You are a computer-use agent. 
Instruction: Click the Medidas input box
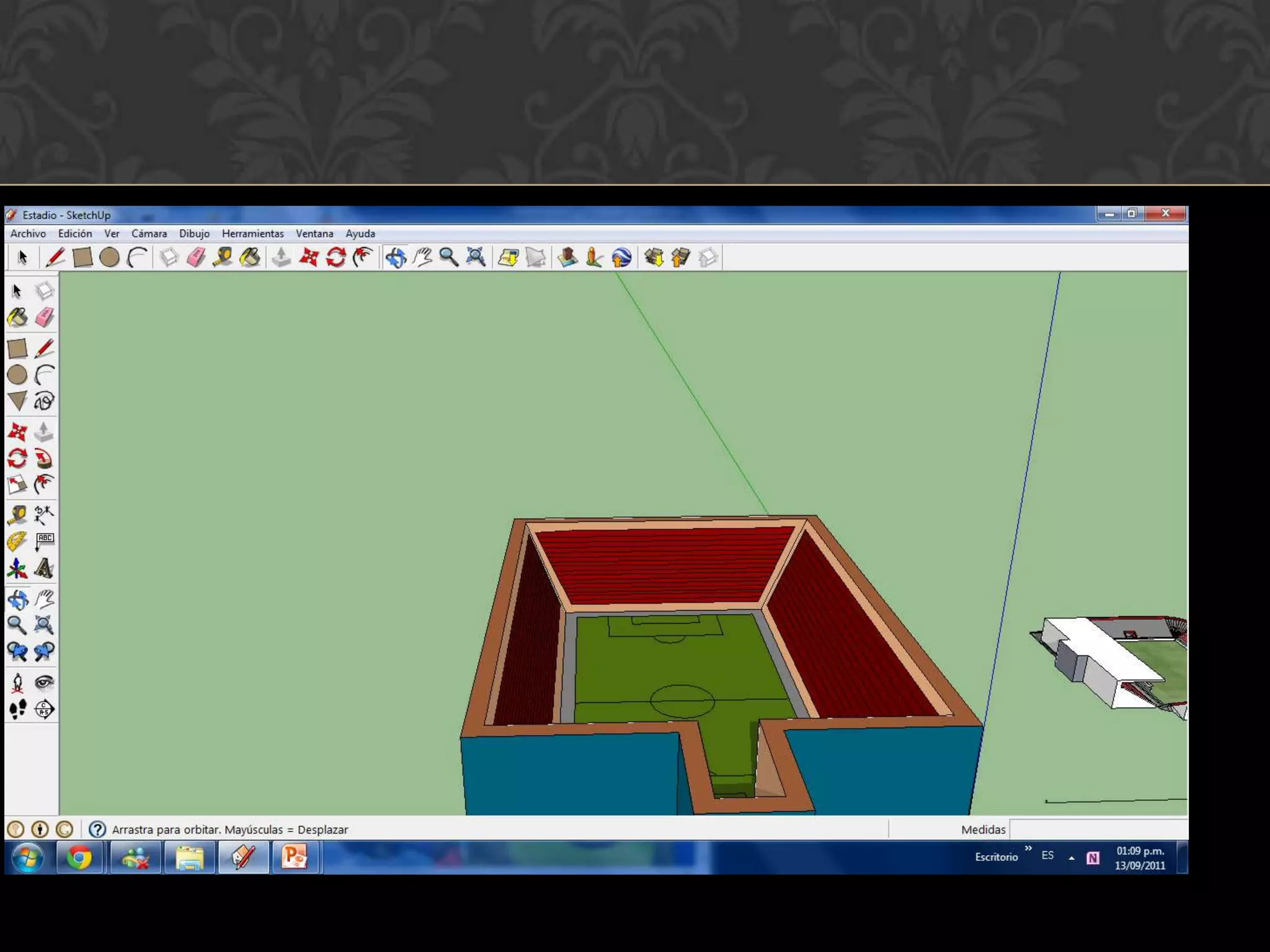pyautogui.click(x=1098, y=829)
